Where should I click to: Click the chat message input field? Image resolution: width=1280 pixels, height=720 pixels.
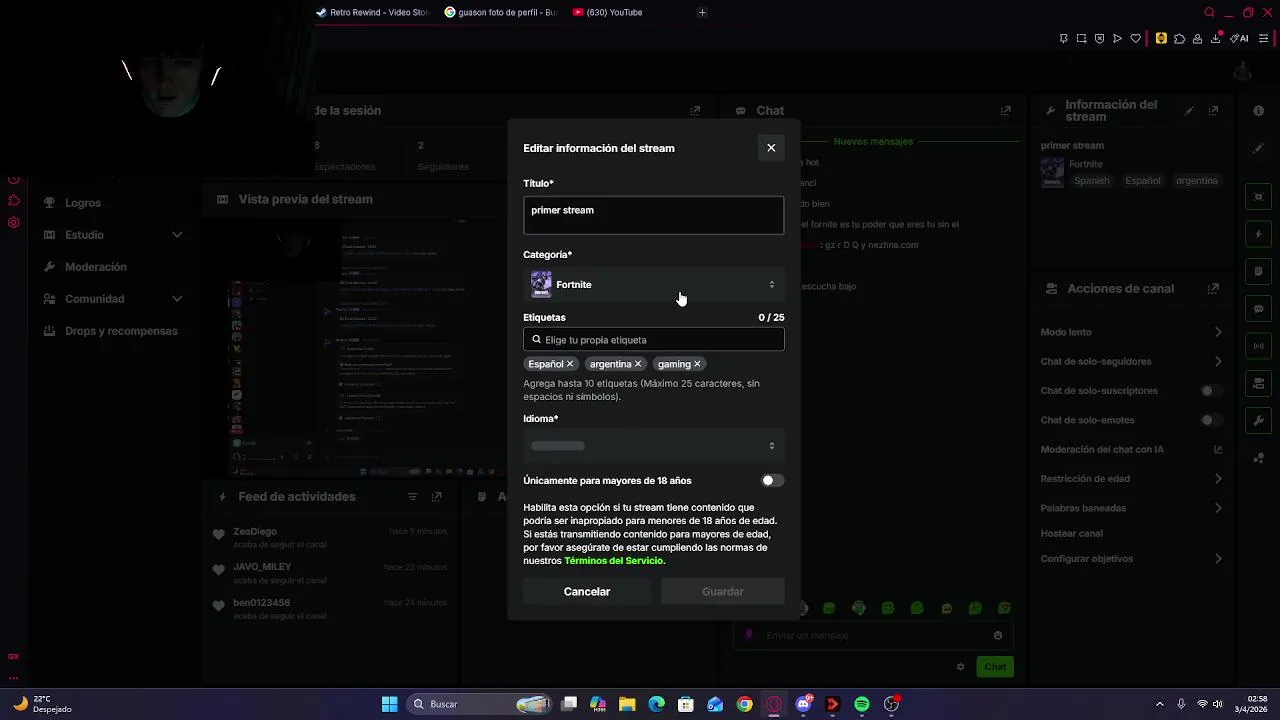pyautogui.click(x=873, y=636)
